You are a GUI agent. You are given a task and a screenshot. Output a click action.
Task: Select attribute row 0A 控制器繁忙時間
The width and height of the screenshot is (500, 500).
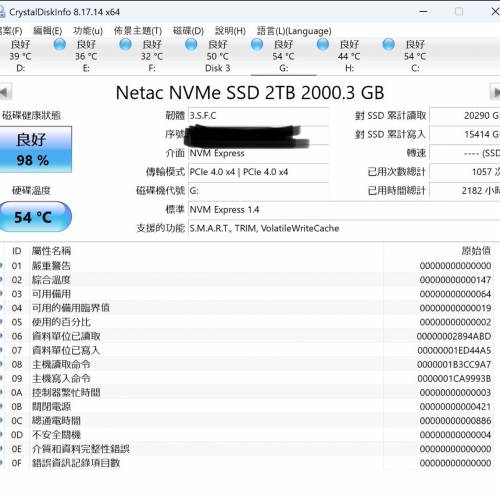(247, 393)
